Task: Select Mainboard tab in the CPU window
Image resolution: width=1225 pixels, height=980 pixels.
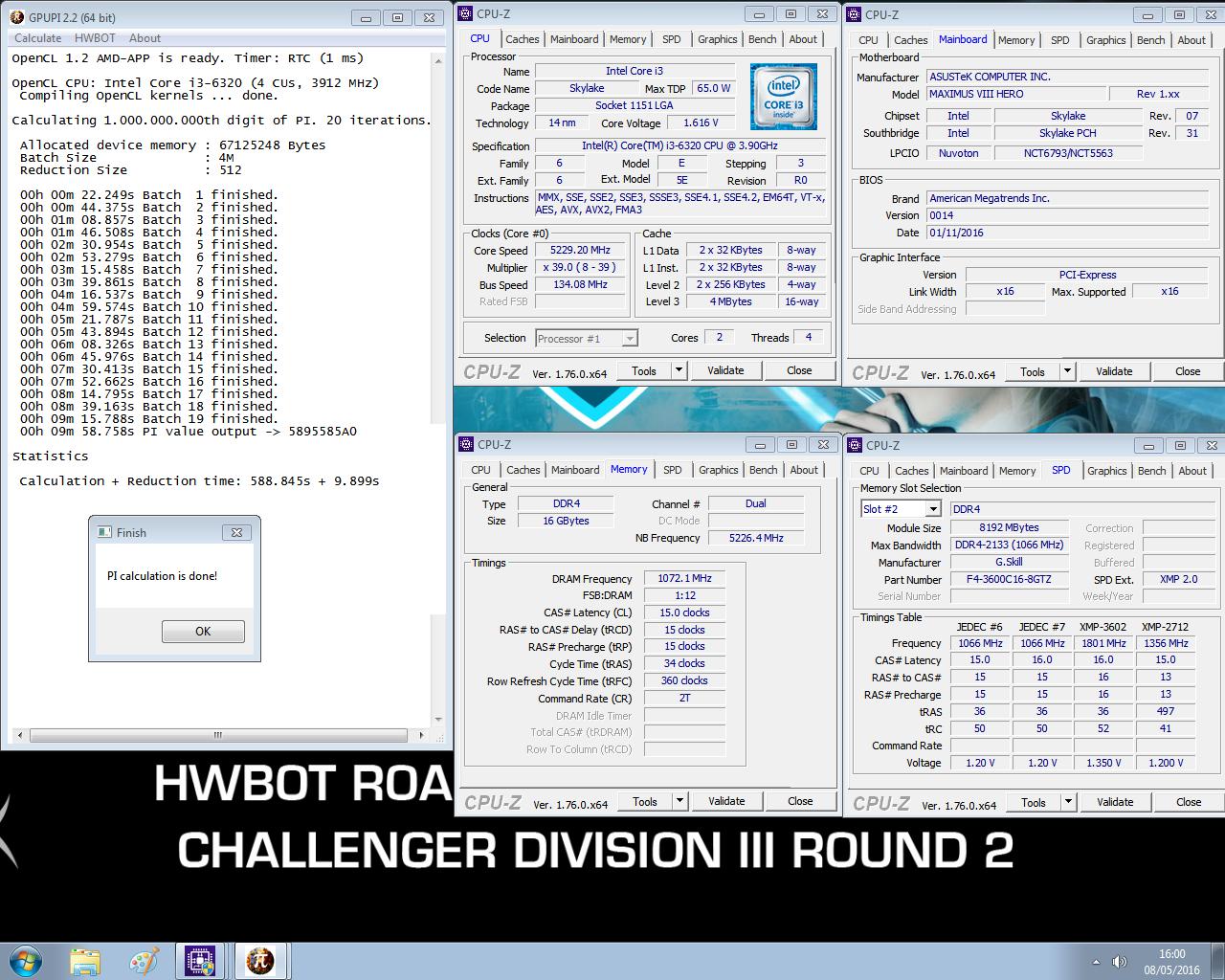Action: [x=574, y=39]
